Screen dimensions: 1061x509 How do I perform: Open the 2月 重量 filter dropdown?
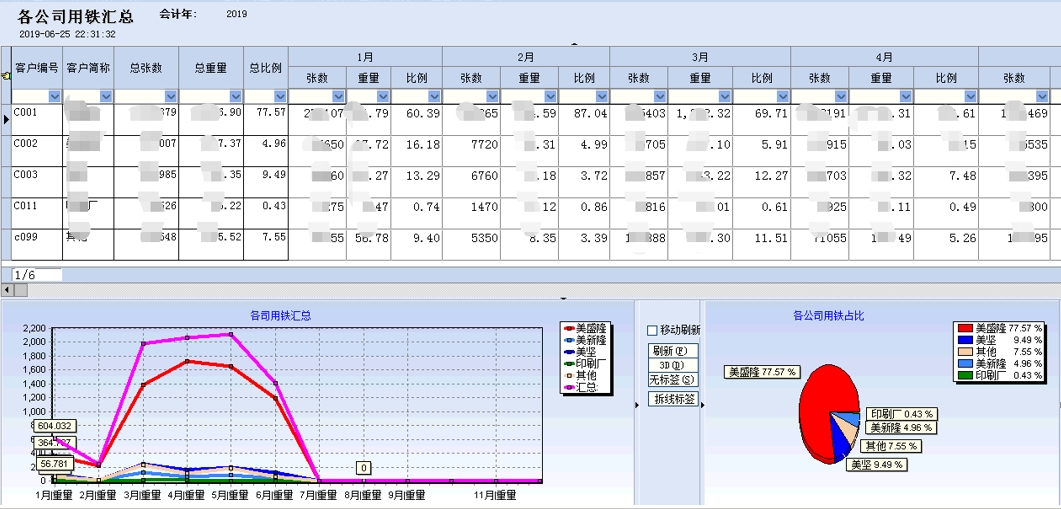551,97
